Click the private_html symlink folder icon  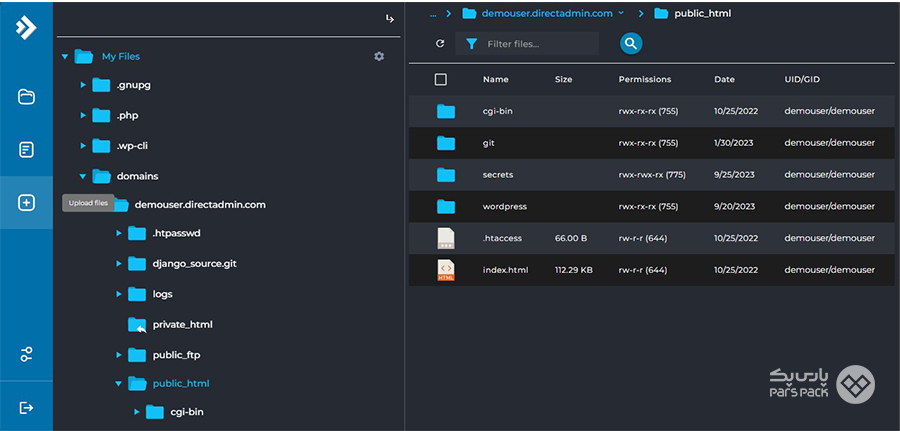(137, 325)
